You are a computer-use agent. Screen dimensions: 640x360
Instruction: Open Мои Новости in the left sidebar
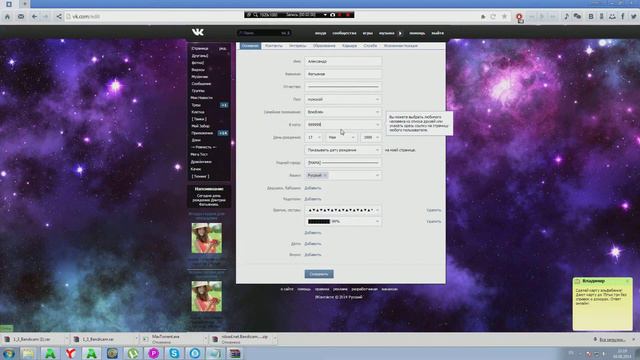201,98
